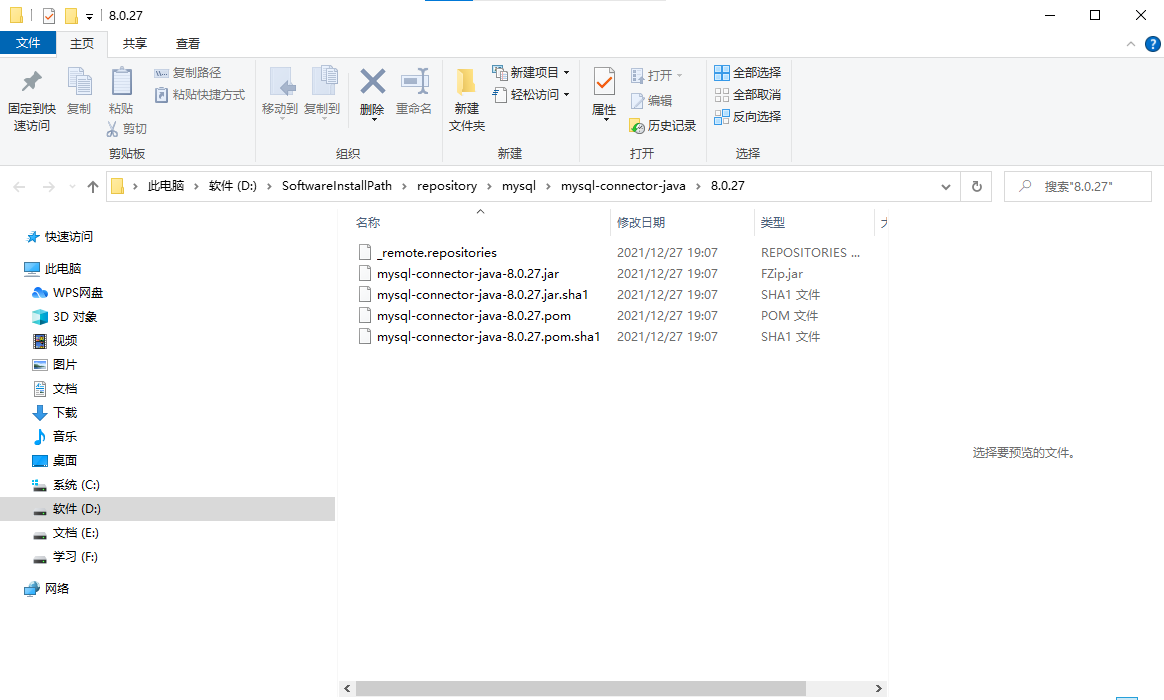Click the Properties checkmark icon

[604, 82]
